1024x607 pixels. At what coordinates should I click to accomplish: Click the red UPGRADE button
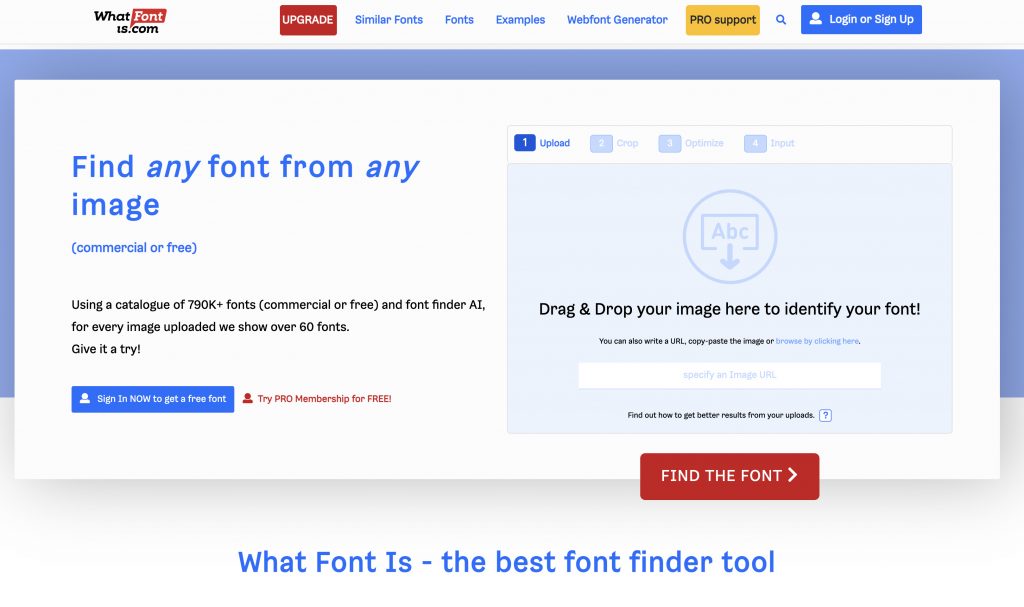click(x=308, y=19)
